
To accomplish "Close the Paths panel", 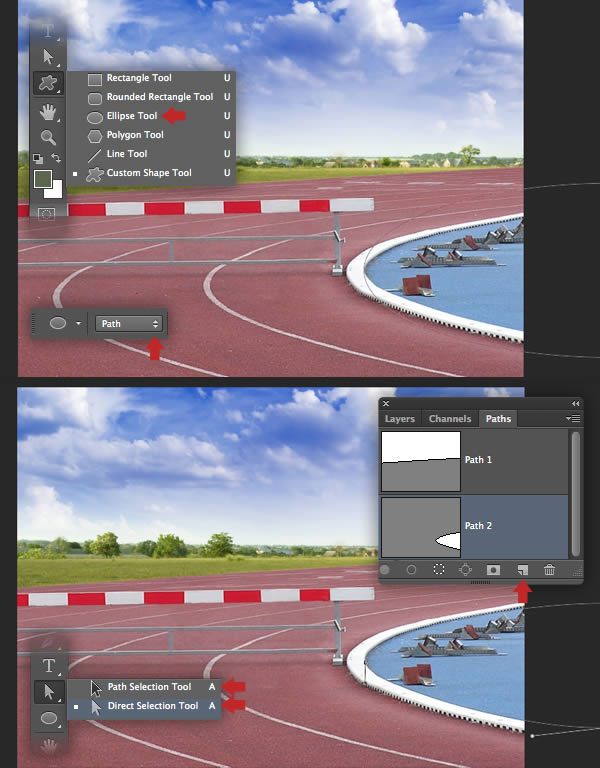I will click(386, 403).
